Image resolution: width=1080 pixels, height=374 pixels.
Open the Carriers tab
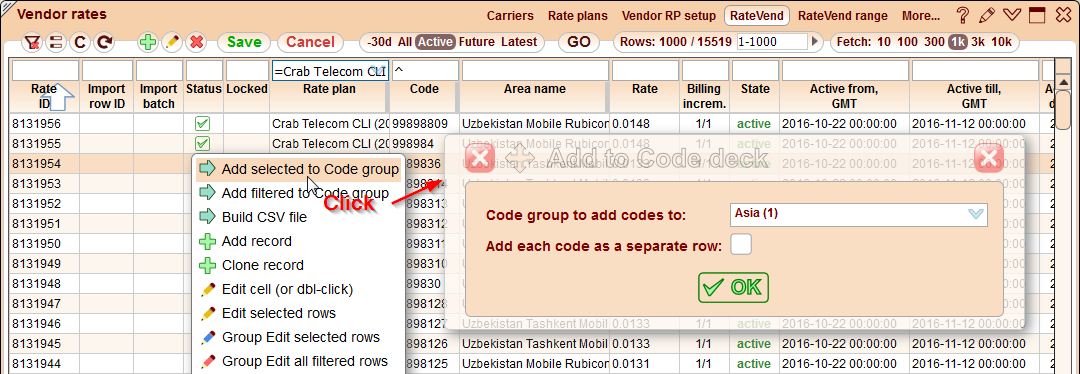pyautogui.click(x=510, y=16)
